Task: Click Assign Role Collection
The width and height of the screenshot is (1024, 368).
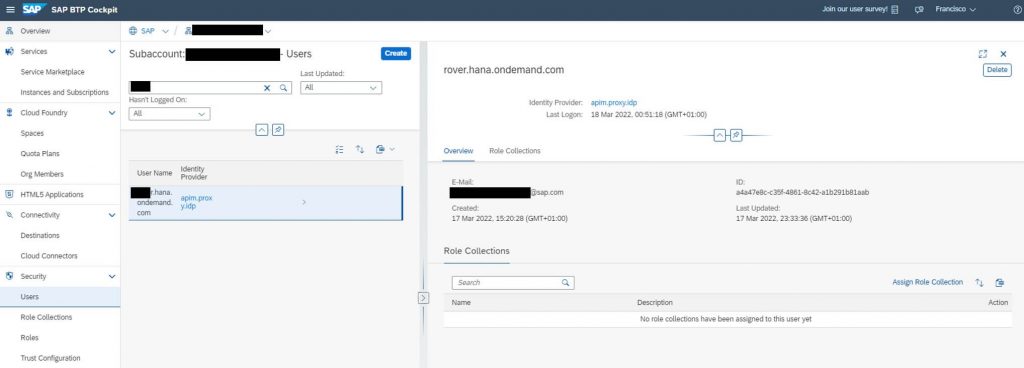Action: (x=927, y=283)
